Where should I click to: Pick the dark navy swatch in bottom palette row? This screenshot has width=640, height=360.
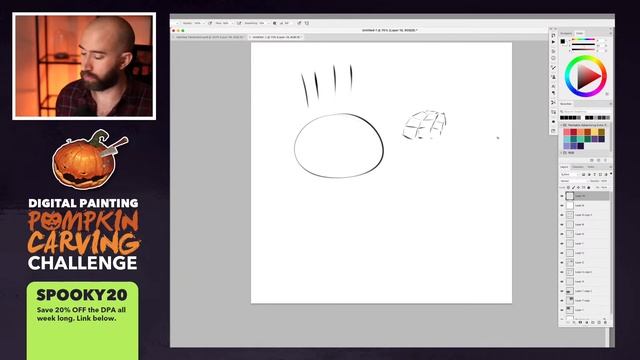click(581, 146)
